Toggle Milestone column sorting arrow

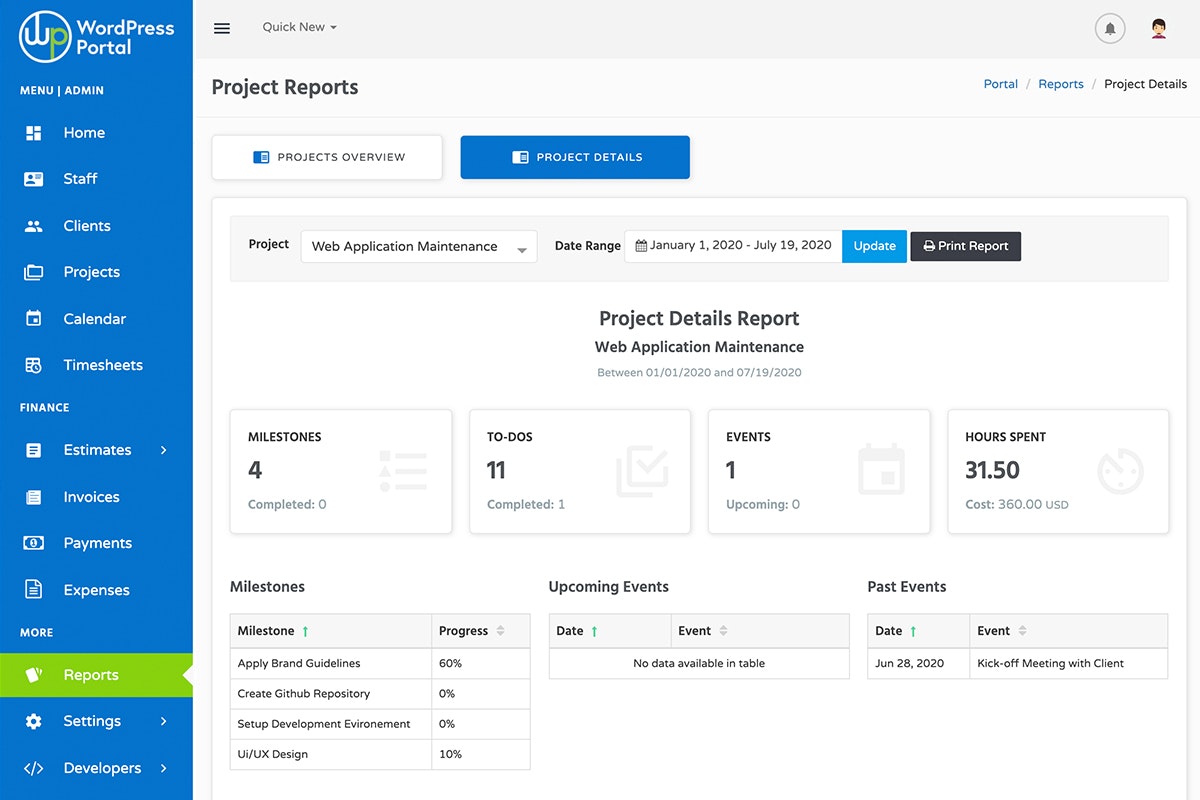pos(304,630)
